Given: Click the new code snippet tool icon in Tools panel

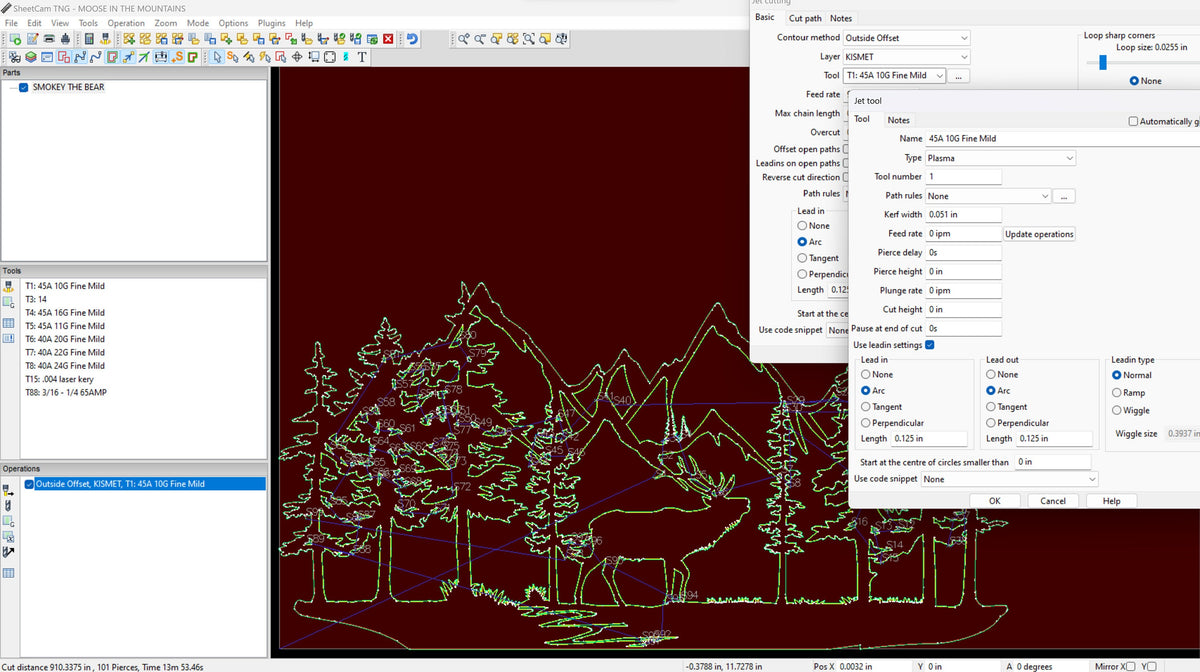Looking at the screenshot, I should (8, 303).
